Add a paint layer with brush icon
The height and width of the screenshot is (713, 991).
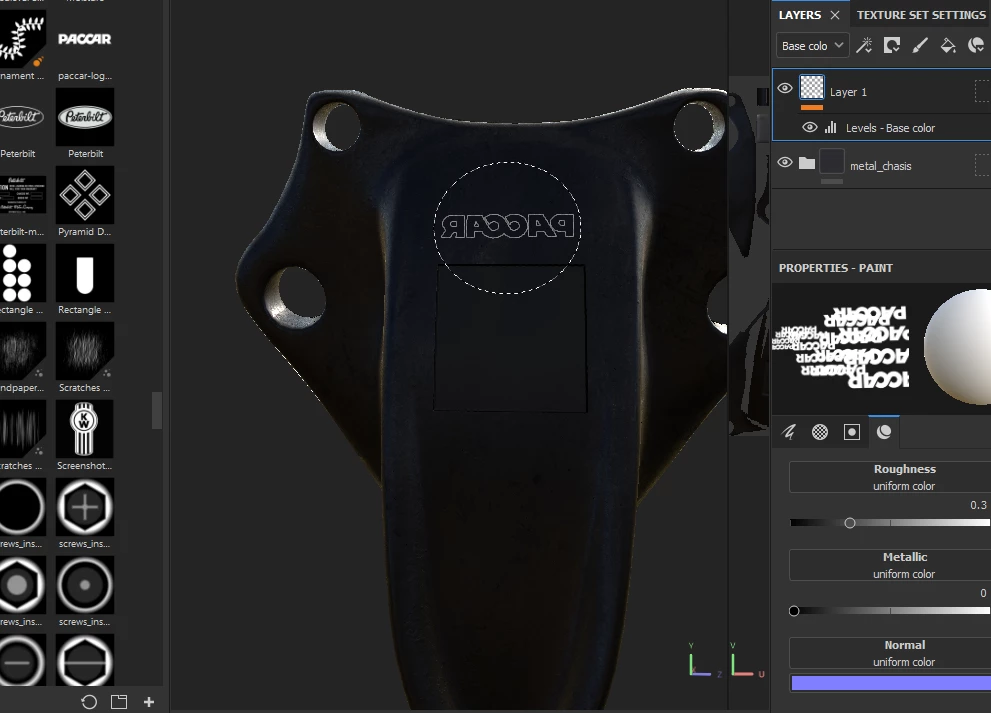coord(920,45)
